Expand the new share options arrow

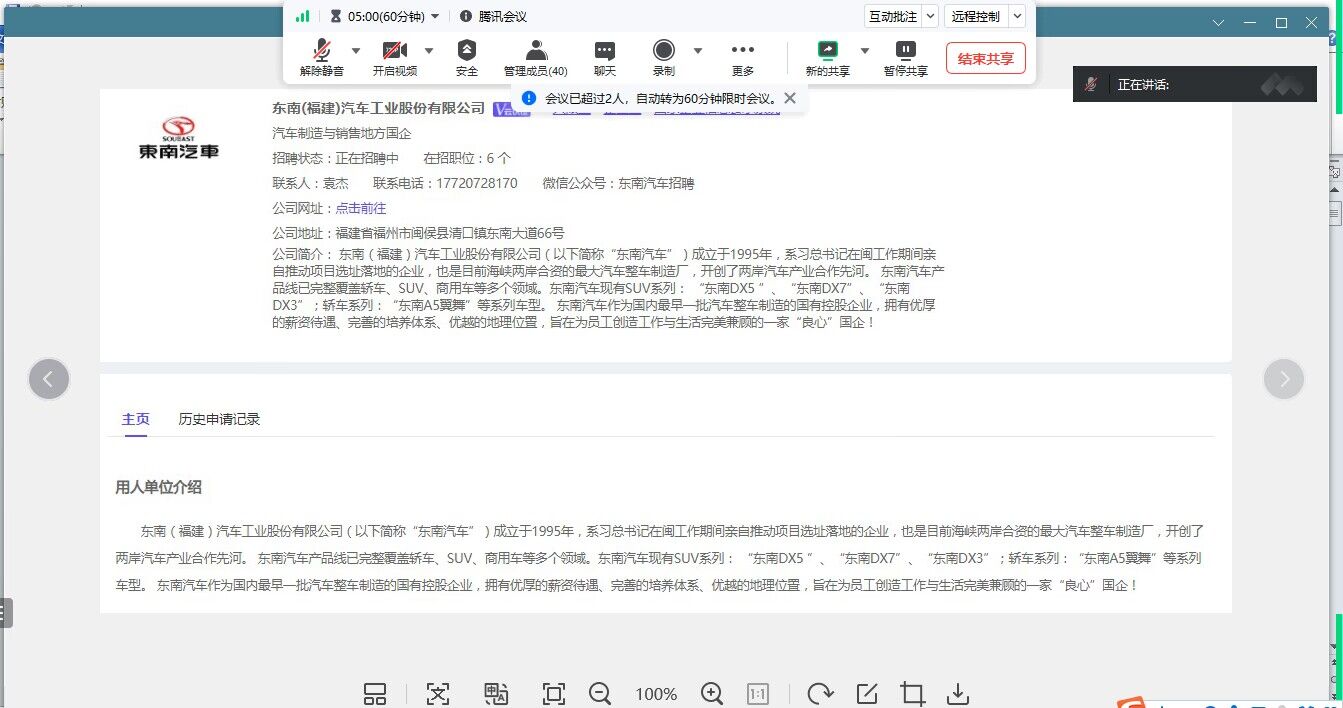[x=865, y=50]
